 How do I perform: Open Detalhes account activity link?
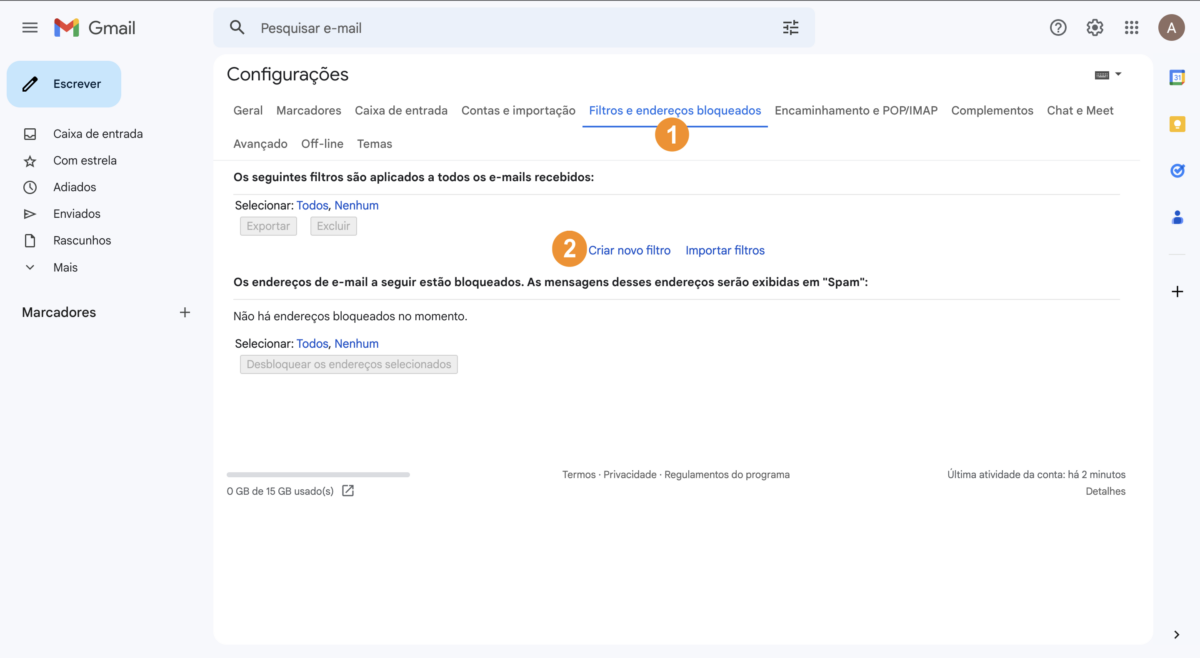click(x=1105, y=491)
